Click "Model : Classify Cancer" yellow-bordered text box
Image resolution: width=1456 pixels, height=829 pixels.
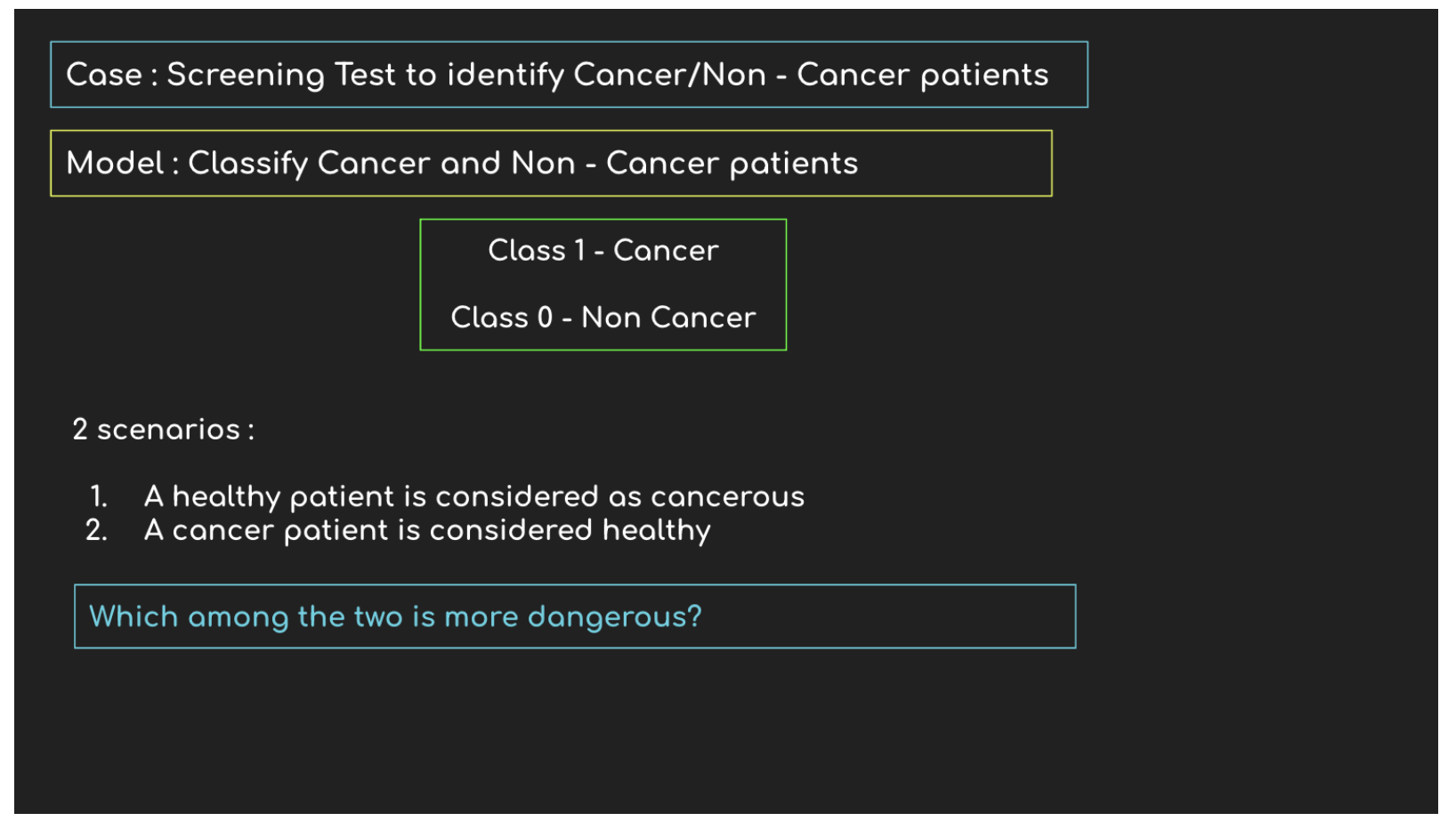click(x=551, y=164)
